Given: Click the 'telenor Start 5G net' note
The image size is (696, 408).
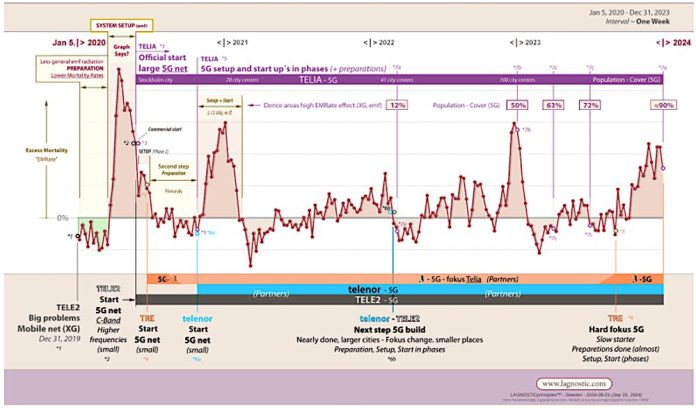Looking at the screenshot, I should point(198,334).
